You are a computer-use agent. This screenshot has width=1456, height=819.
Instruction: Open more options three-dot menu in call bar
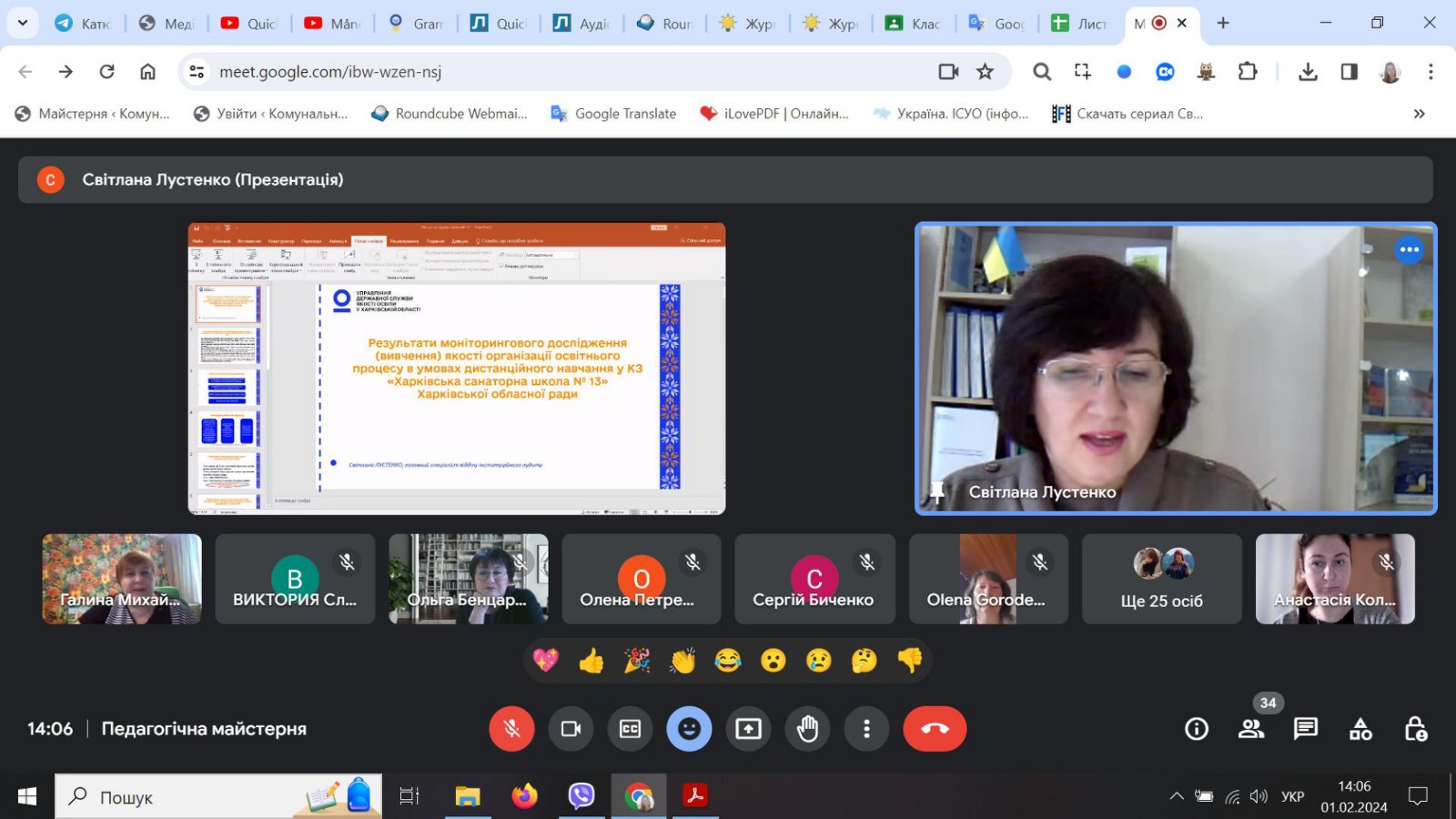[x=866, y=729]
